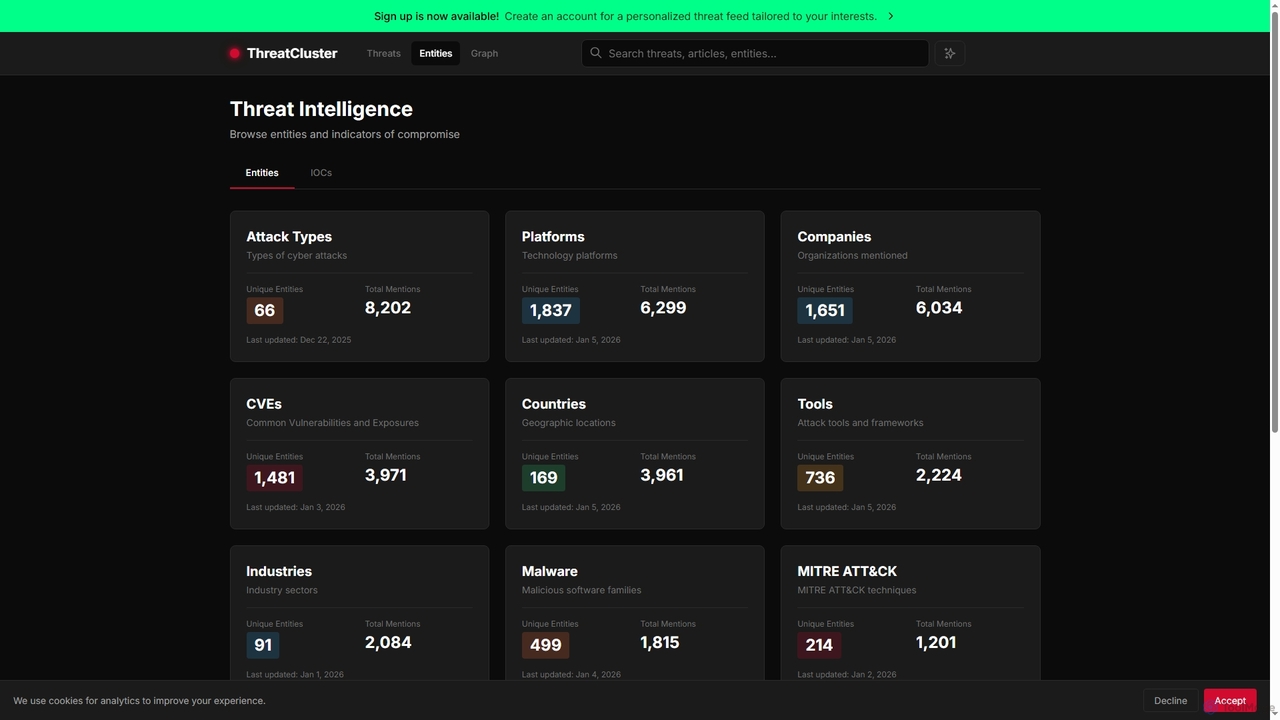This screenshot has width=1280, height=720.
Task: Select the Entities nav item
Action: 436,54
